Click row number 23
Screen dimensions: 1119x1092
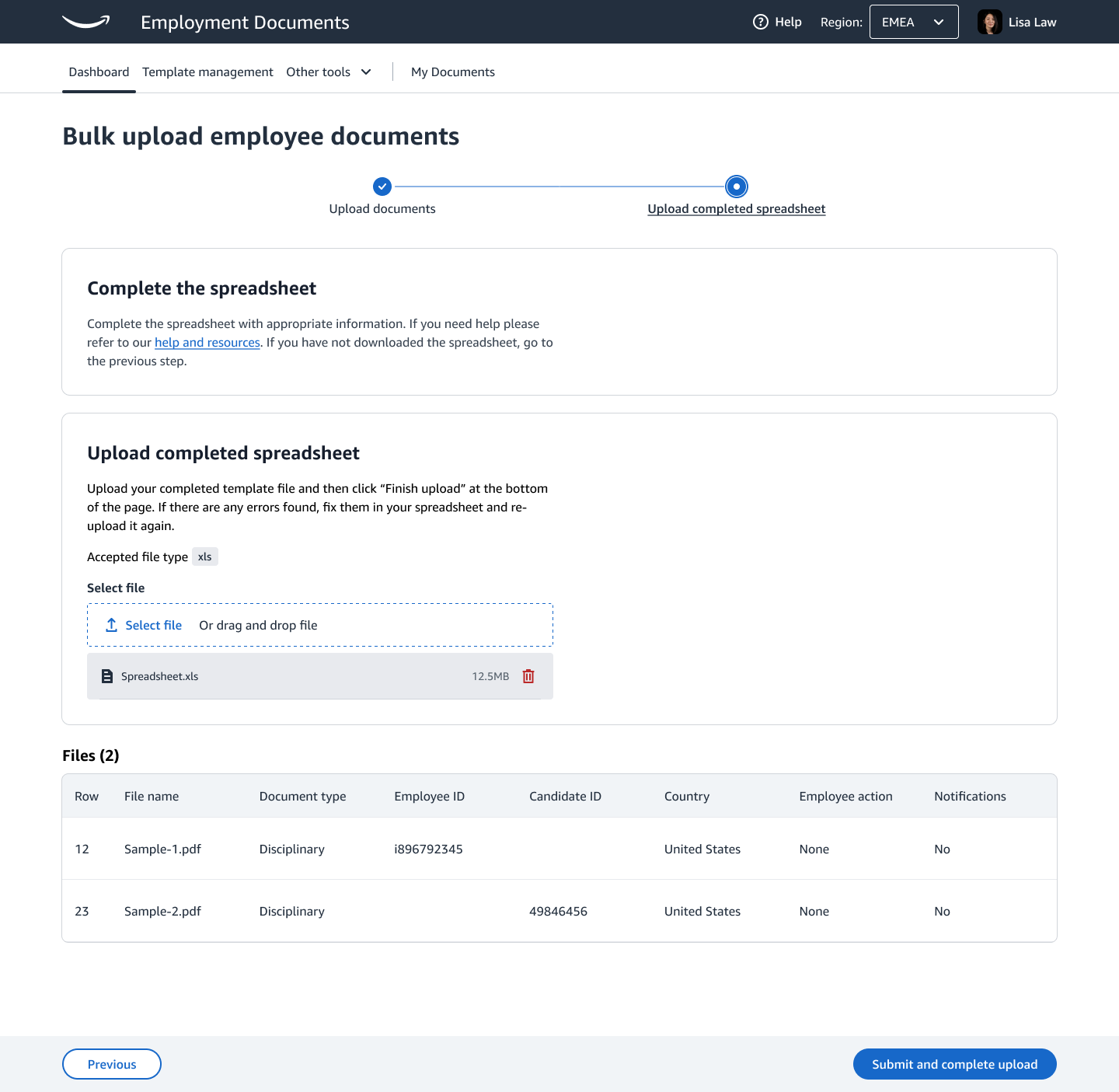(82, 911)
